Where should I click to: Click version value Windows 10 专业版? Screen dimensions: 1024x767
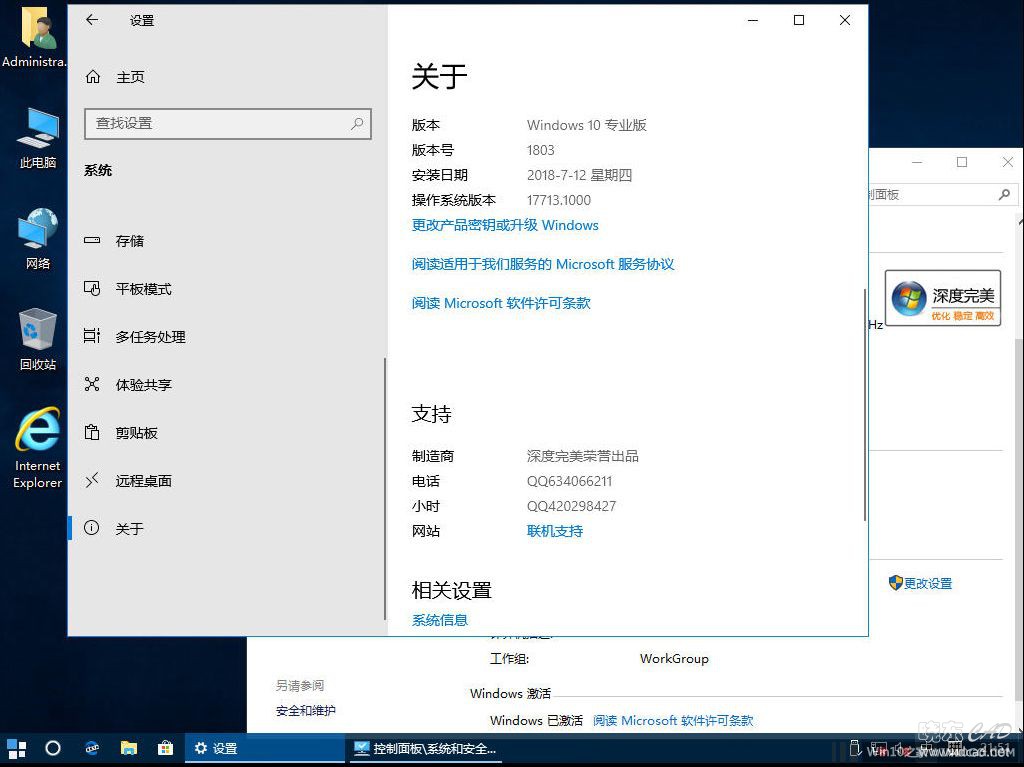click(586, 125)
